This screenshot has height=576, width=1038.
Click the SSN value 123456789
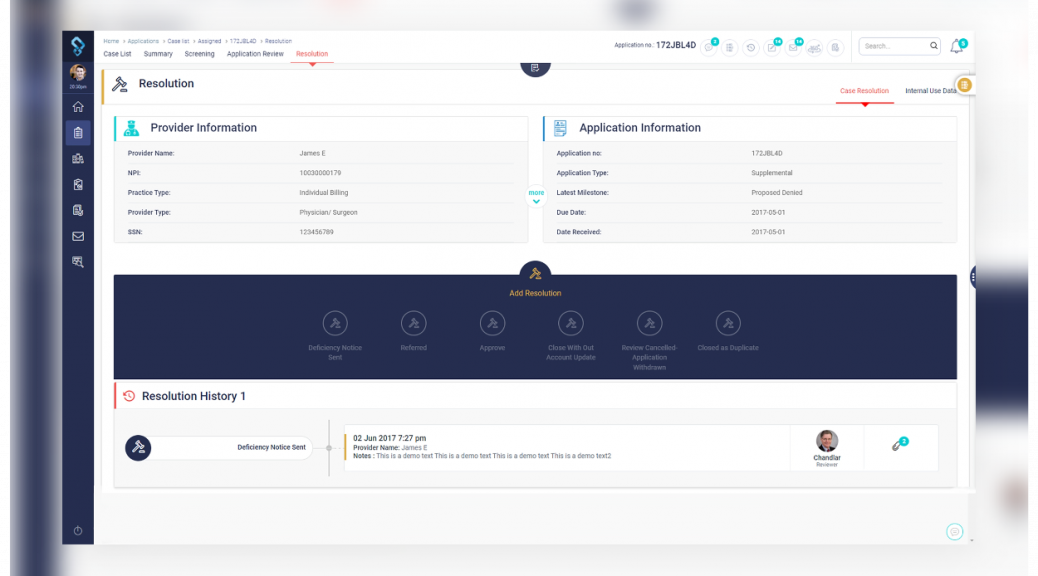316,232
